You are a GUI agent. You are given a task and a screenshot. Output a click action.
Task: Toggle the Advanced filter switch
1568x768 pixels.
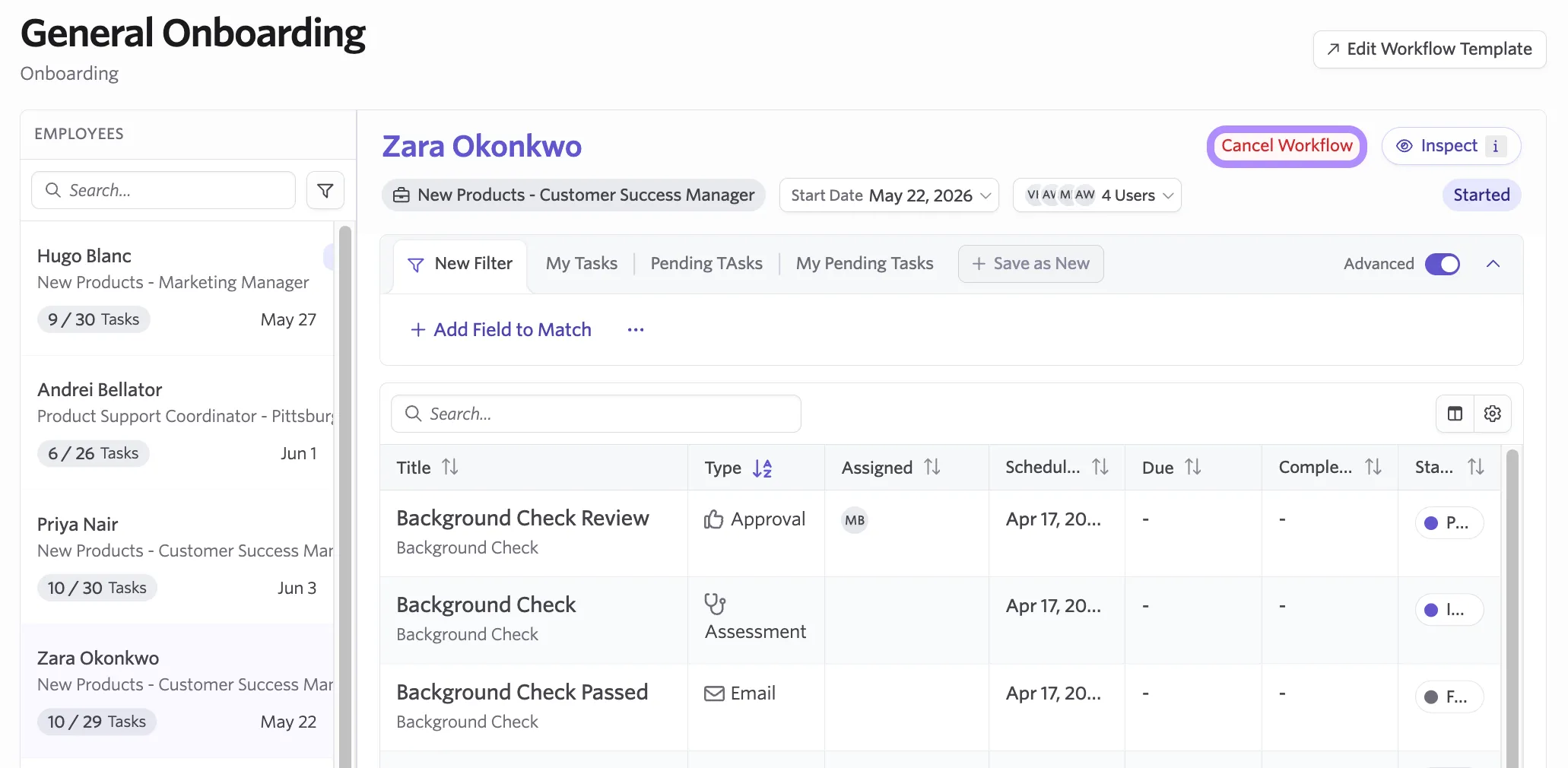[1443, 264]
